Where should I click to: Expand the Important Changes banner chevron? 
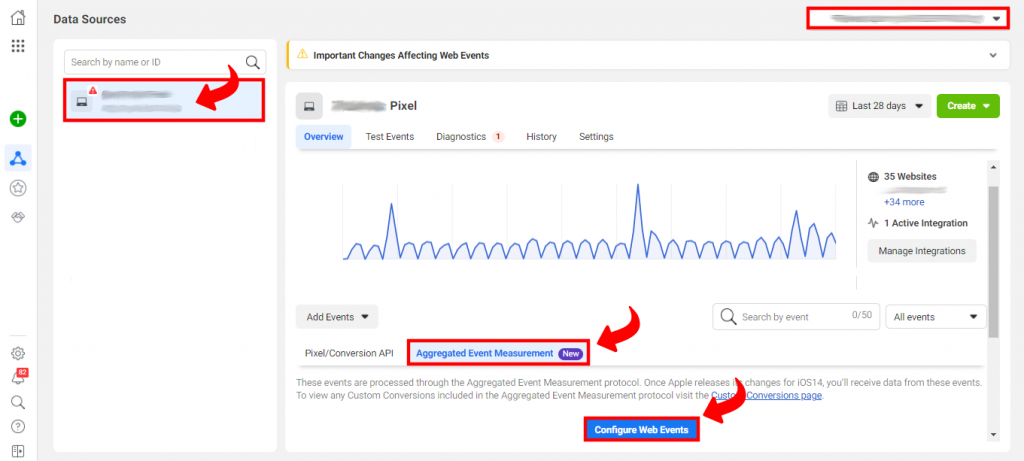pyautogui.click(x=993, y=56)
